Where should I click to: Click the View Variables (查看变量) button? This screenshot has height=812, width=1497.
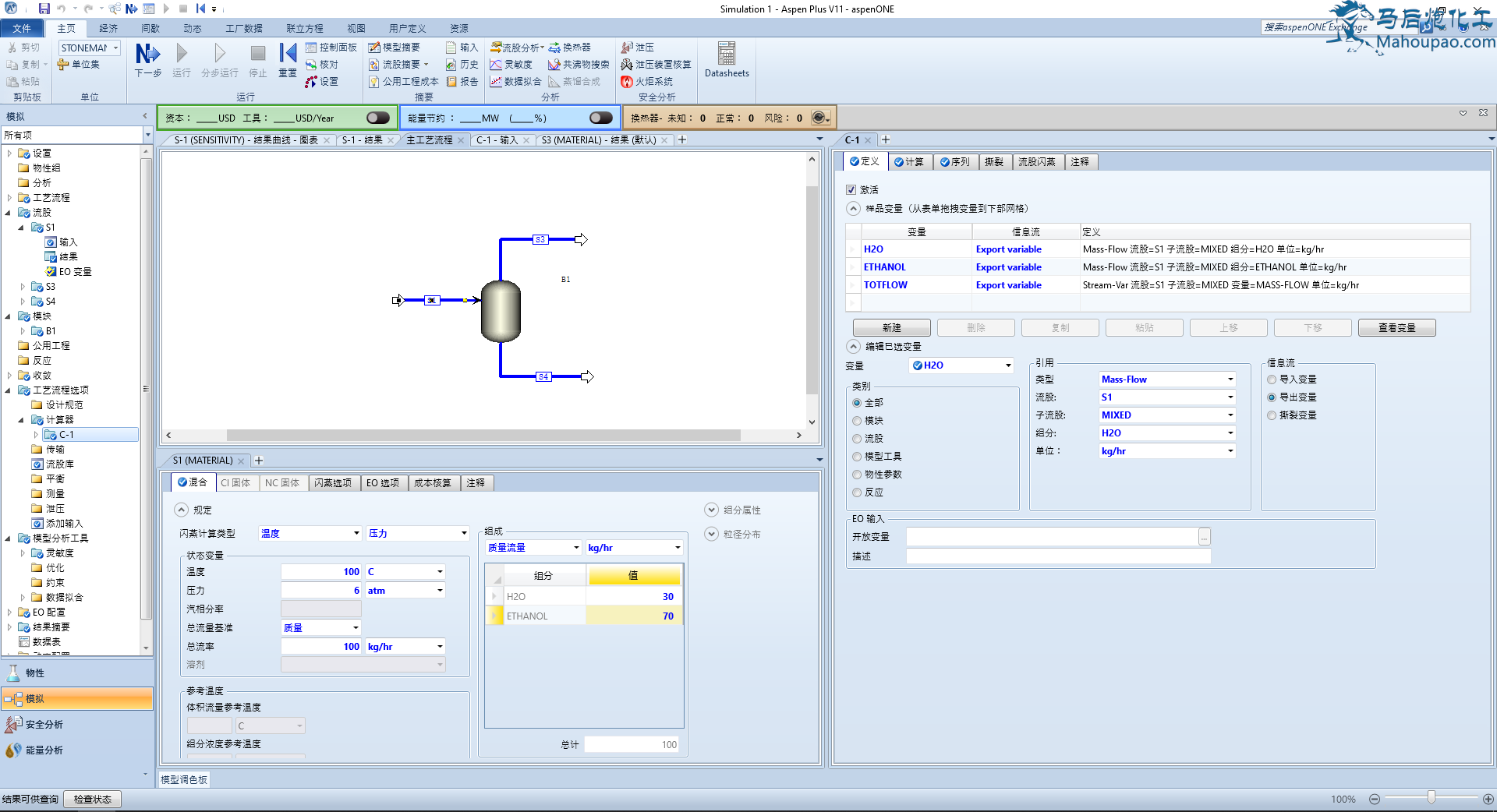point(1397,328)
